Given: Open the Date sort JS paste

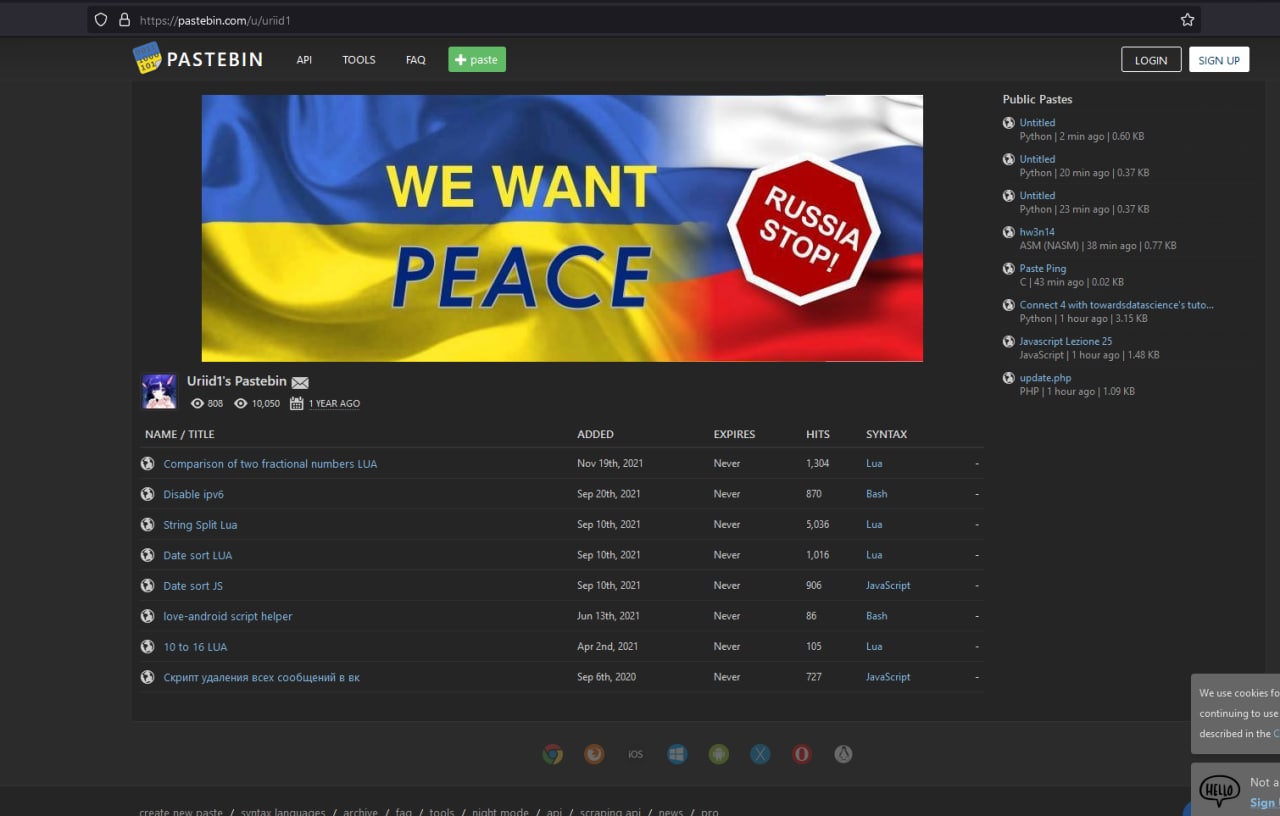Looking at the screenshot, I should coord(193,586).
